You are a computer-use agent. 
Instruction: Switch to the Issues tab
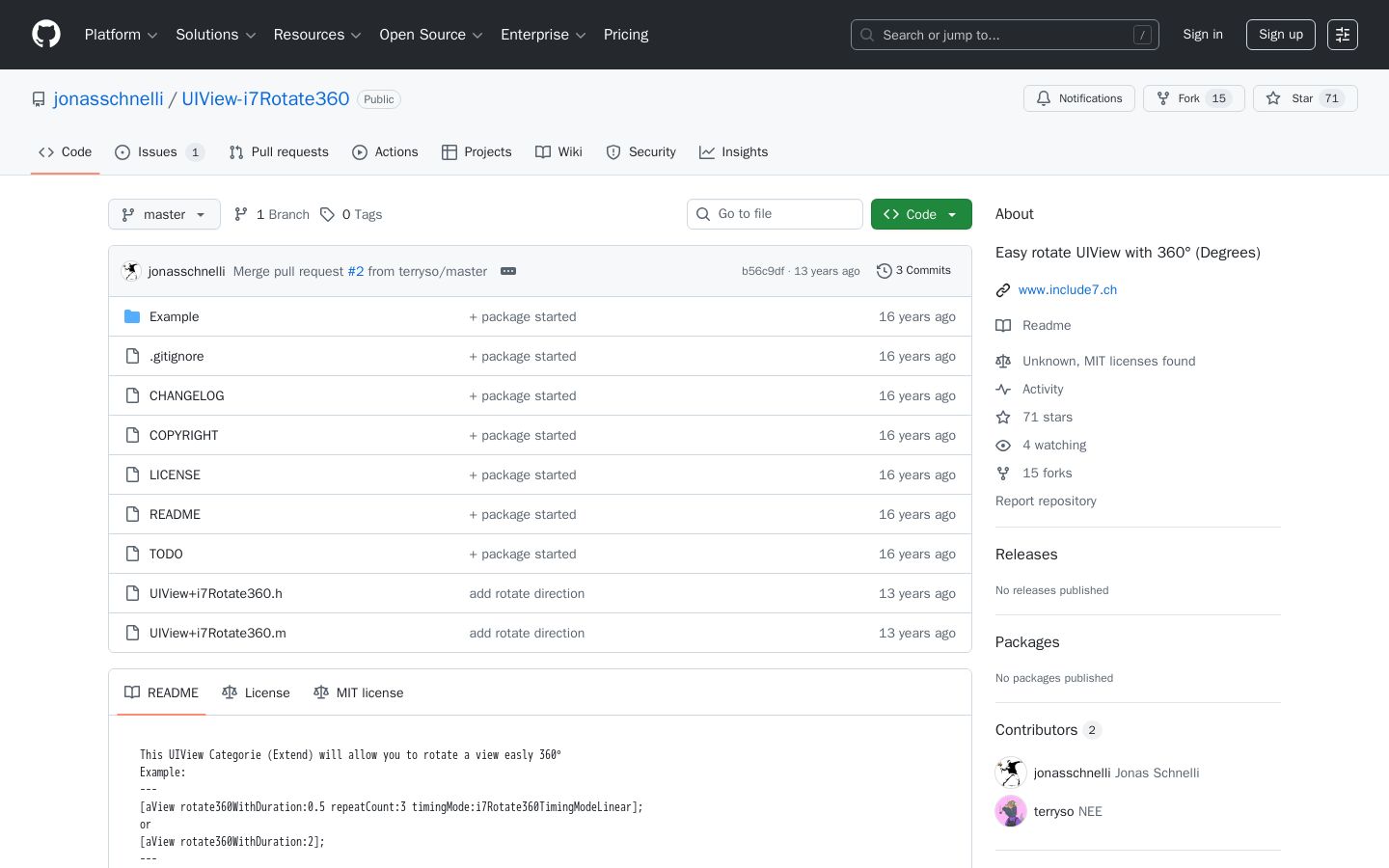click(159, 152)
